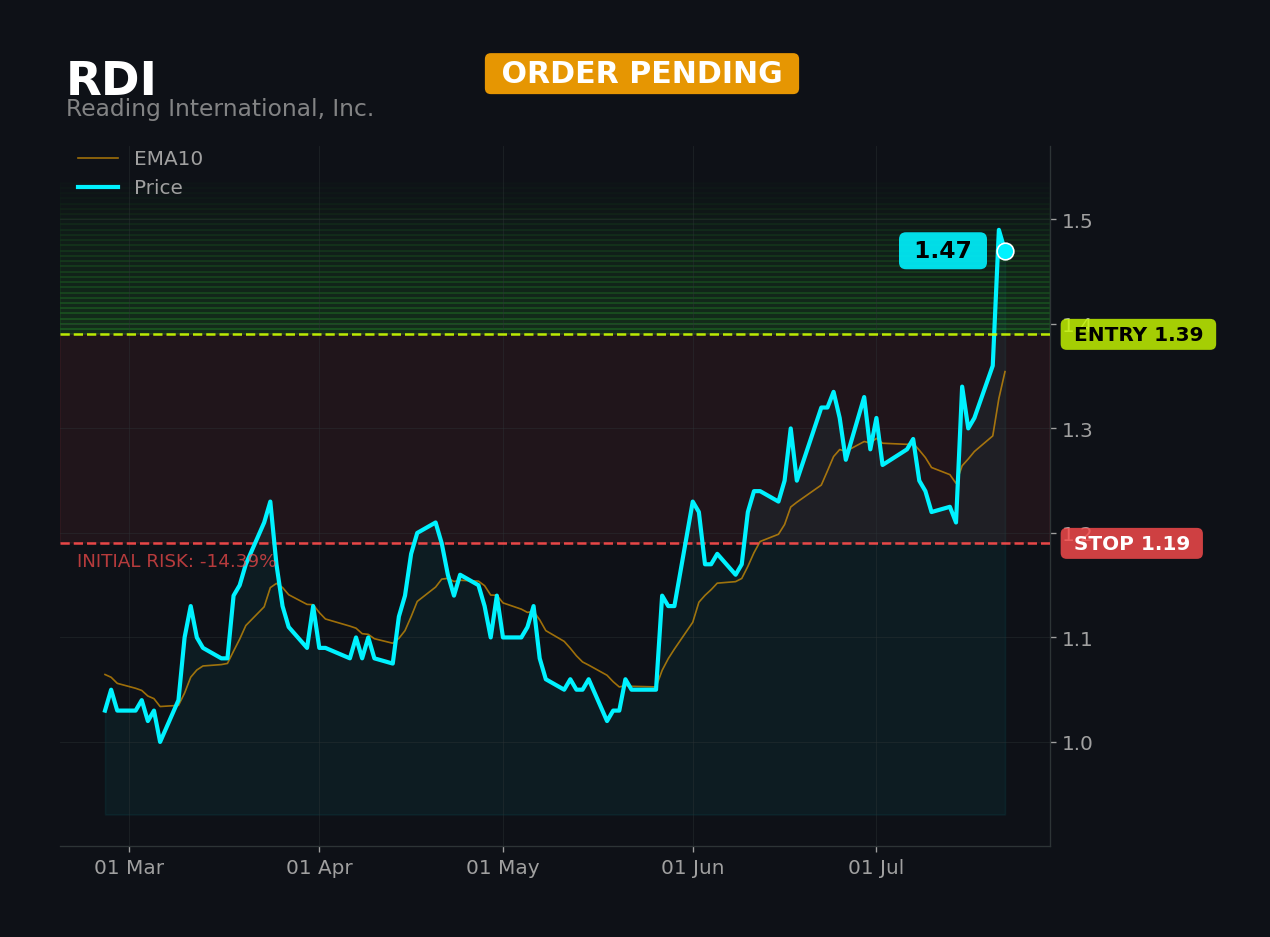Click the ORDER PENDING status badge
The width and height of the screenshot is (1270, 937).
[x=642, y=74]
